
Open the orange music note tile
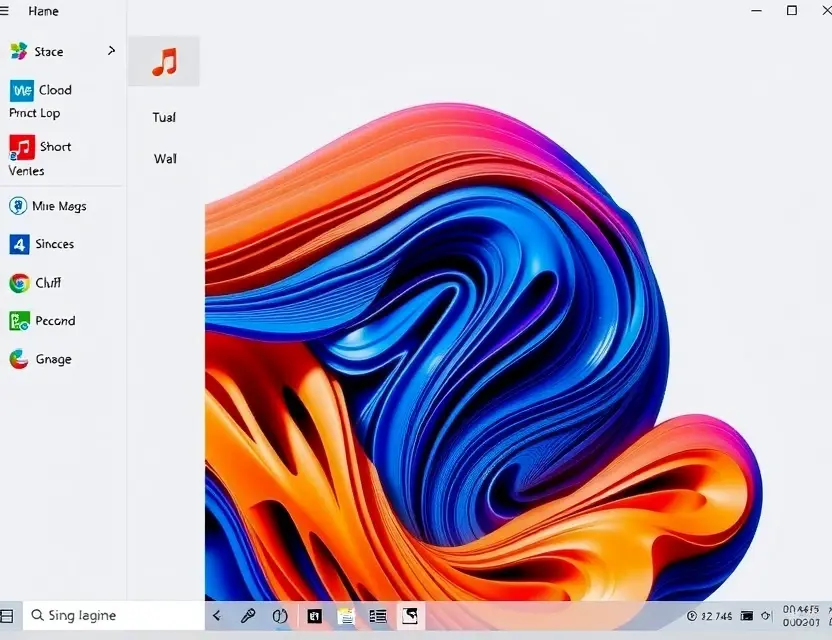point(164,61)
